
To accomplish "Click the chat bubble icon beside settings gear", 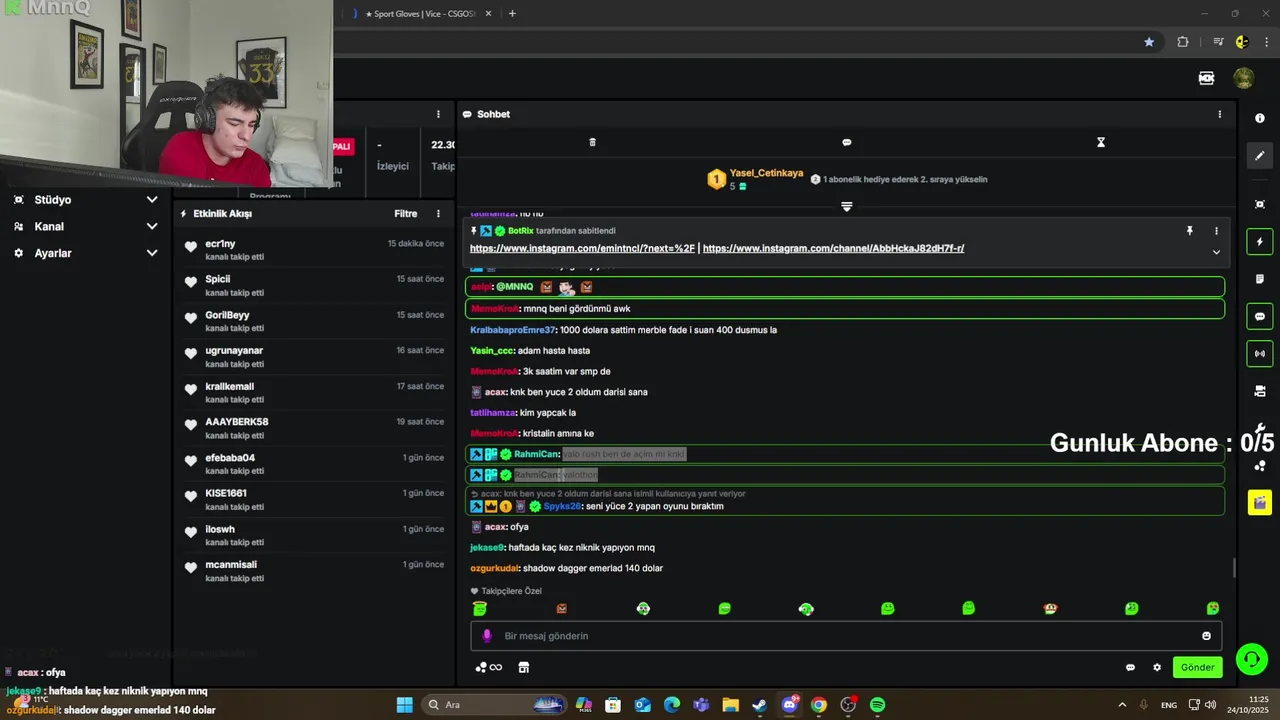I will [1130, 667].
